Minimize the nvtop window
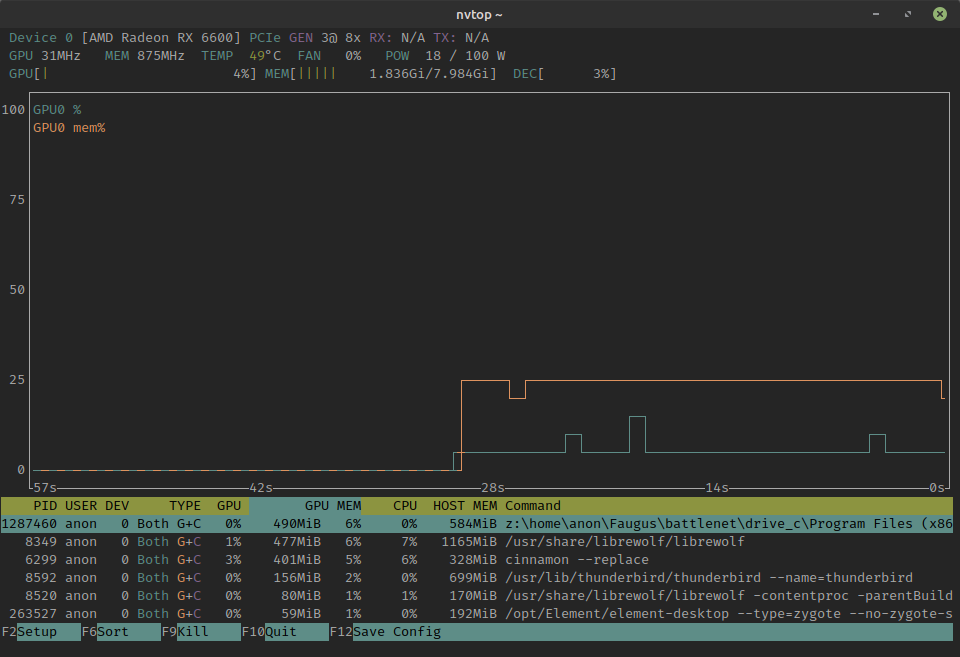Image resolution: width=960 pixels, height=657 pixels. tap(876, 14)
